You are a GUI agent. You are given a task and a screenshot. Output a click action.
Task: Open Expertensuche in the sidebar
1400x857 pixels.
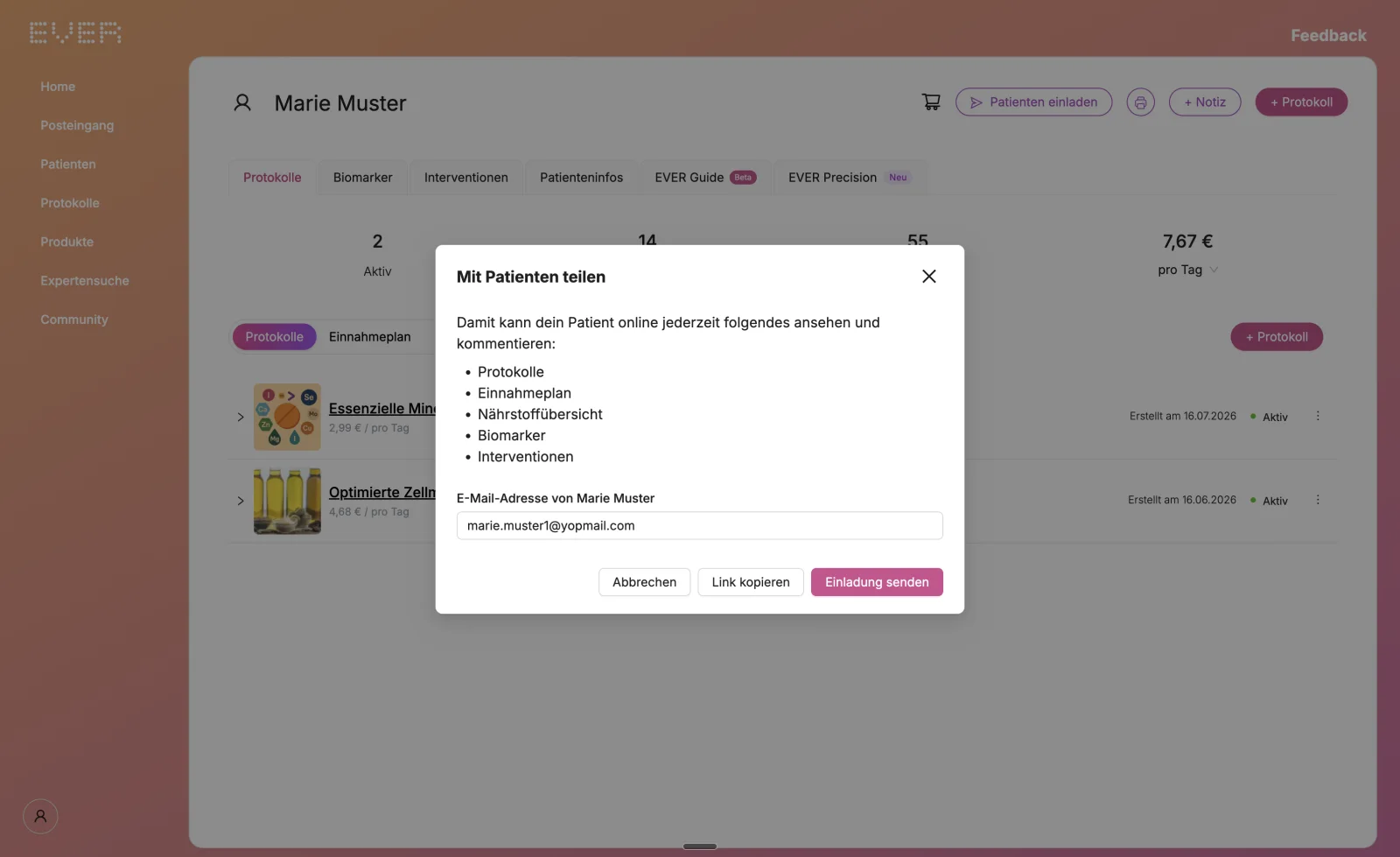coord(85,281)
